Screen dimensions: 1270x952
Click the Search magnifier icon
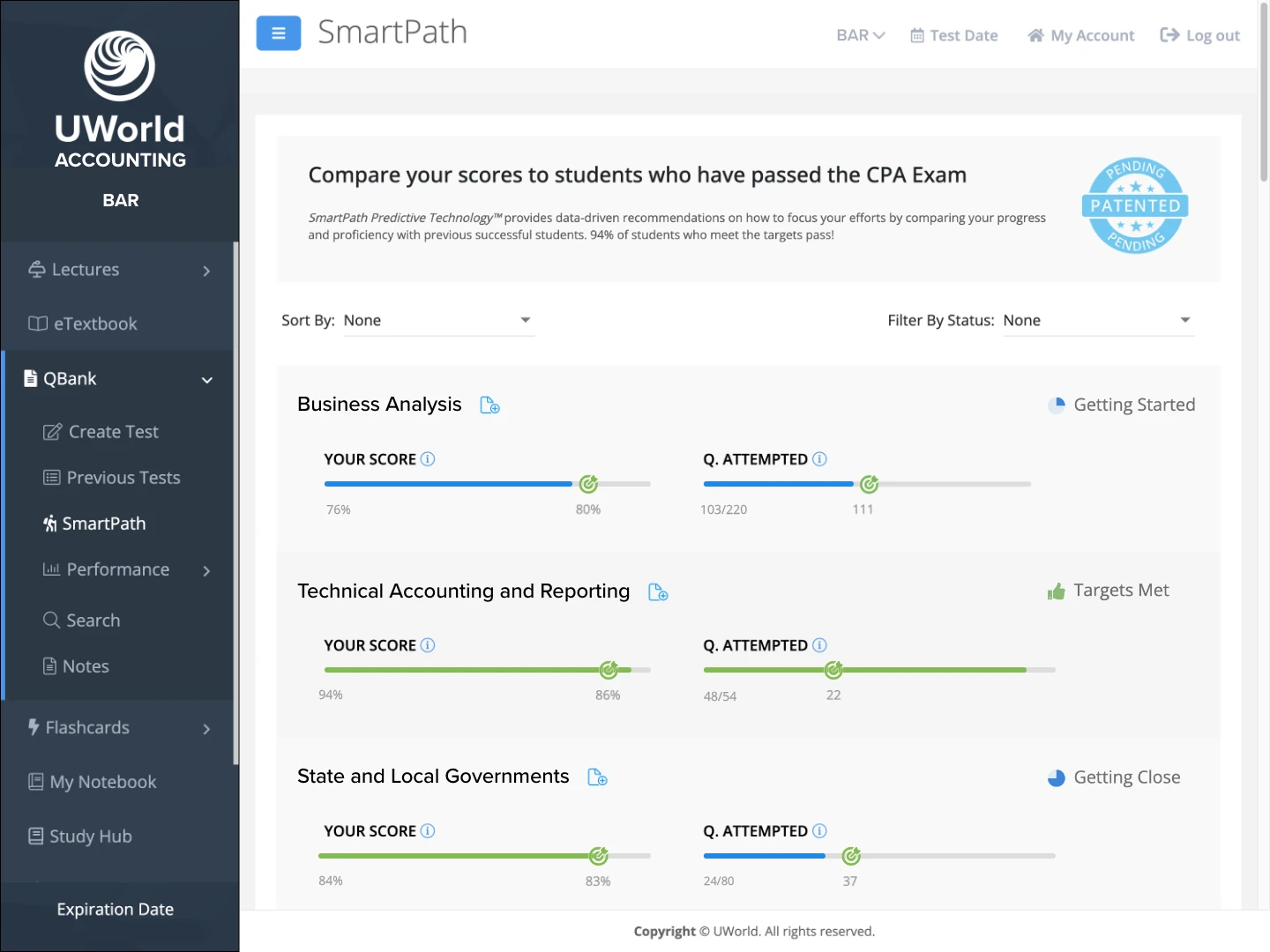pos(52,621)
